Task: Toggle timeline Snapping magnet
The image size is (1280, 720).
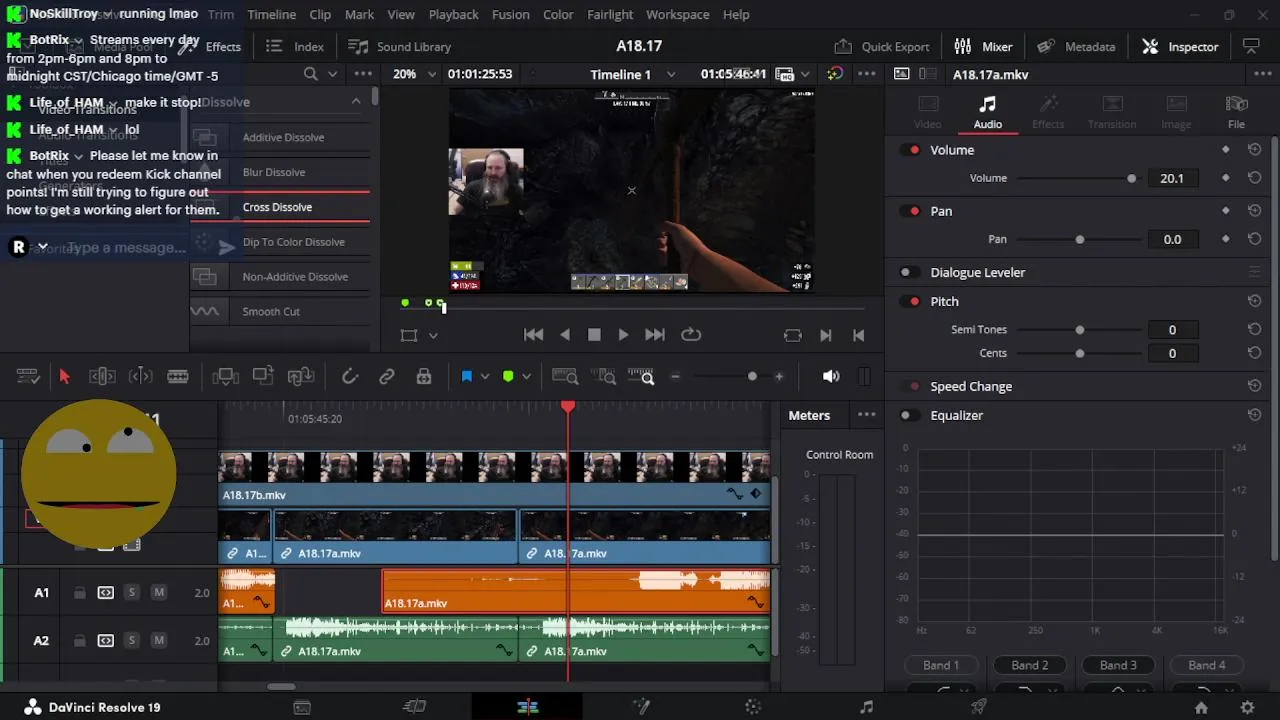Action: (350, 376)
